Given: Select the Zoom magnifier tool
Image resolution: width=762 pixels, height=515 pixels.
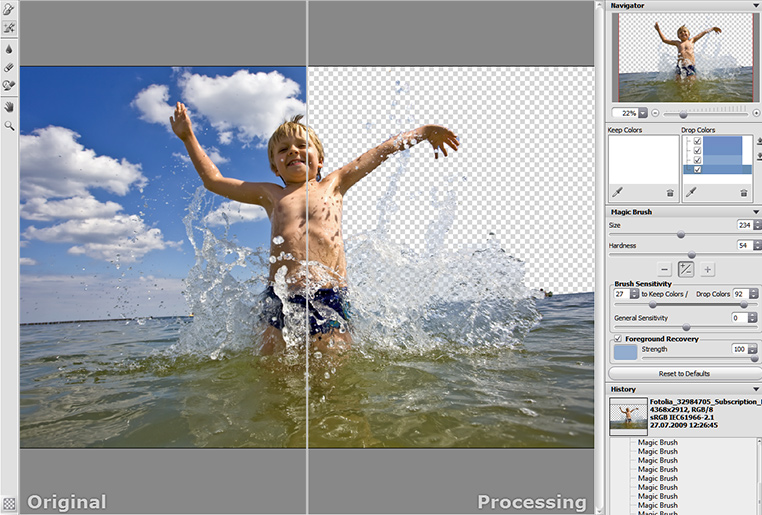Looking at the screenshot, I should pos(9,126).
